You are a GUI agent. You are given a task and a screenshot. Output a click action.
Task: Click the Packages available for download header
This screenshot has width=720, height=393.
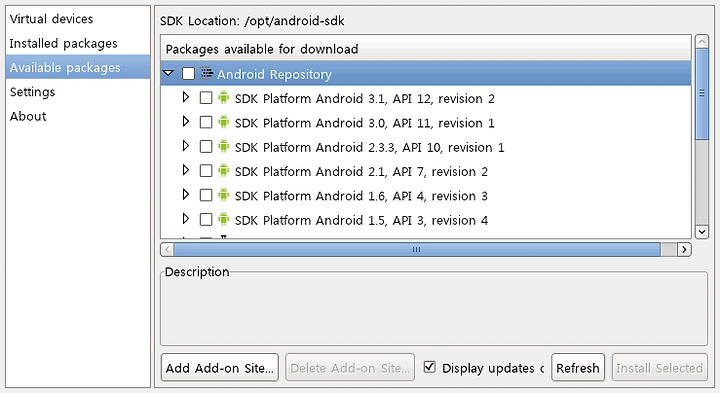(x=426, y=49)
